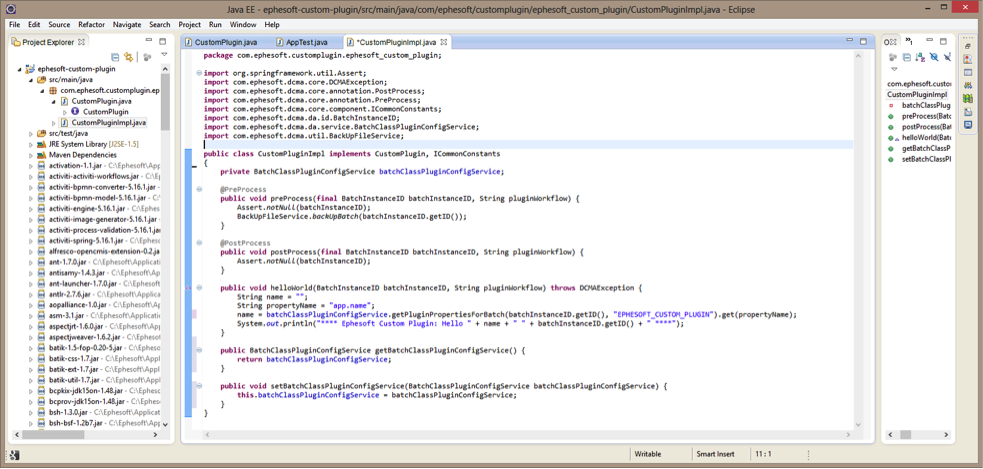The width and height of the screenshot is (983, 469).
Task: Click Writable status bar entry
Action: click(x=648, y=453)
